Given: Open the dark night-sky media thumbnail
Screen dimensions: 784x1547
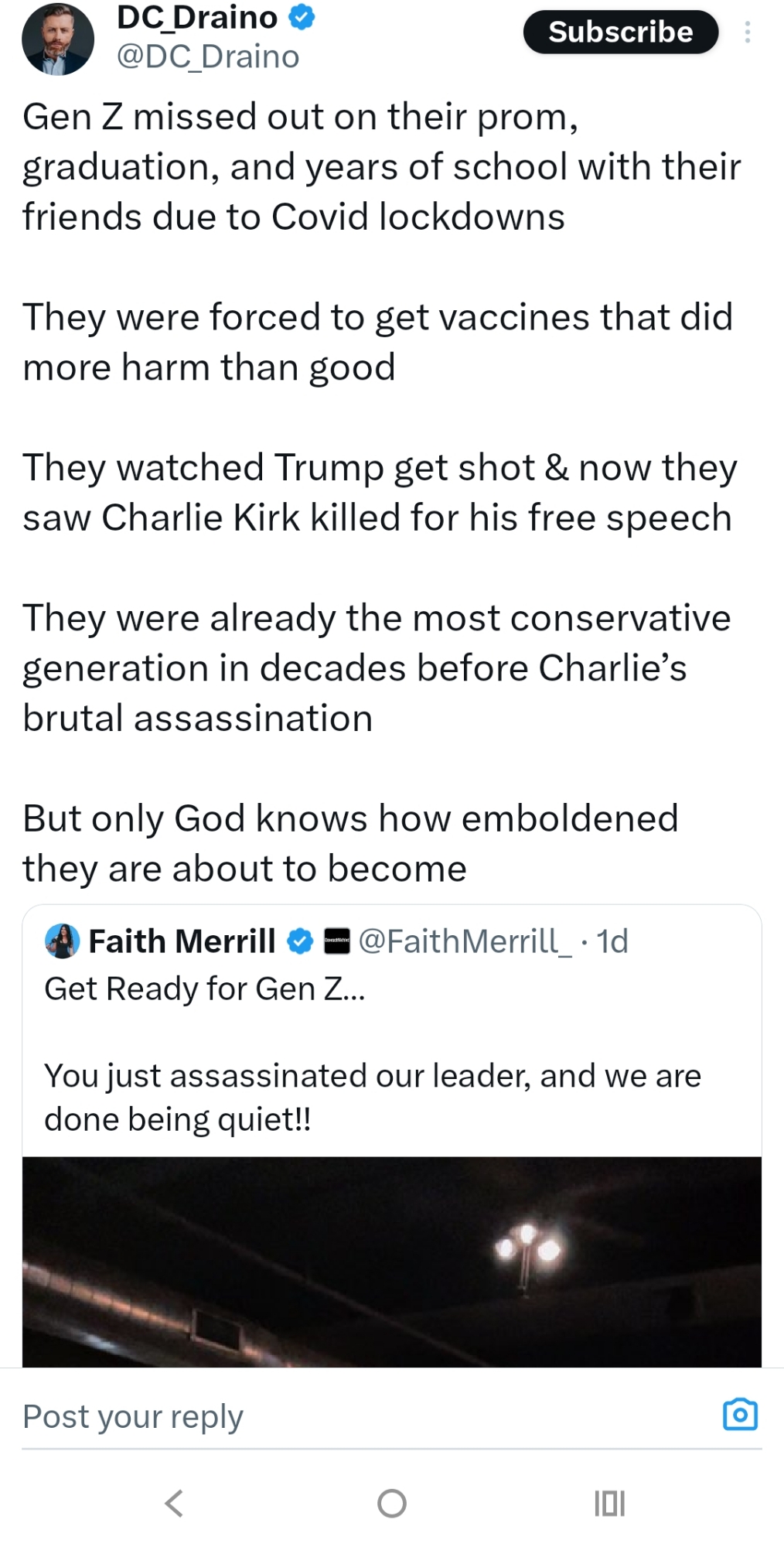Looking at the screenshot, I should click(391, 1261).
